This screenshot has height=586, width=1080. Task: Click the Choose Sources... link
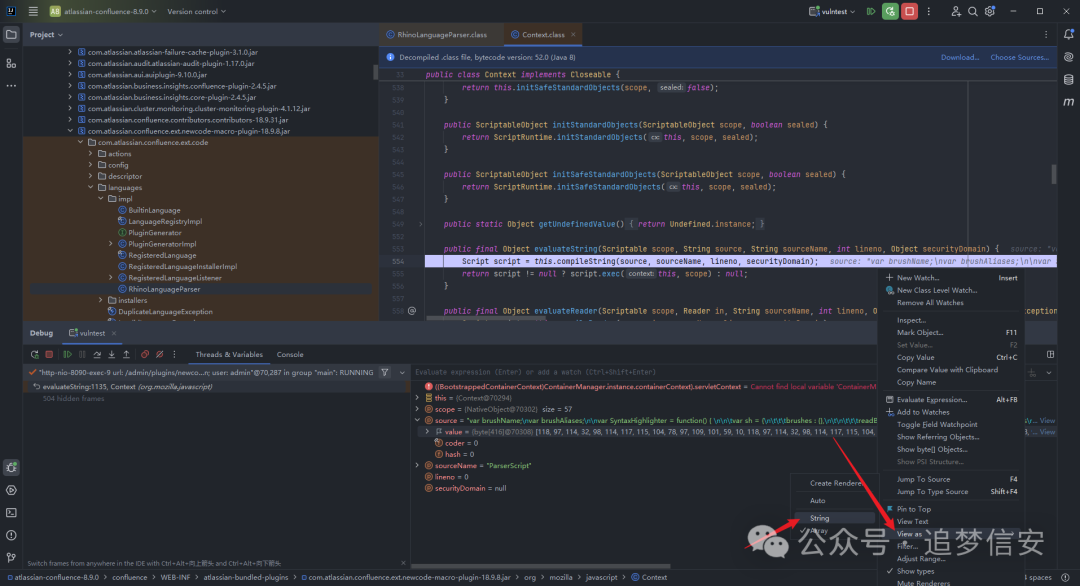click(x=1019, y=57)
